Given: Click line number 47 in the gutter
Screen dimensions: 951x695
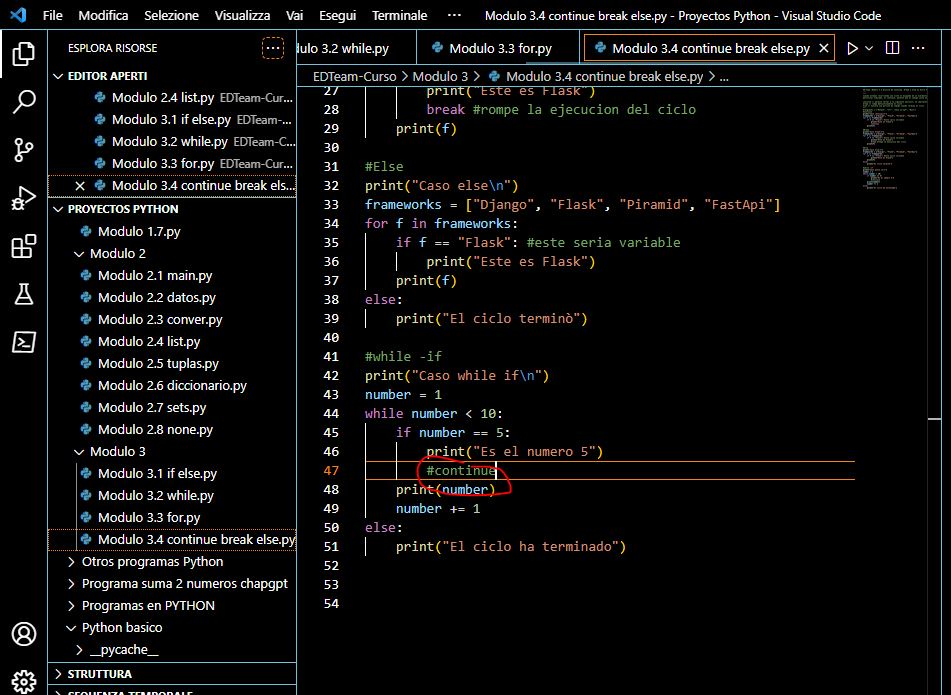Looking at the screenshot, I should (x=331, y=471).
